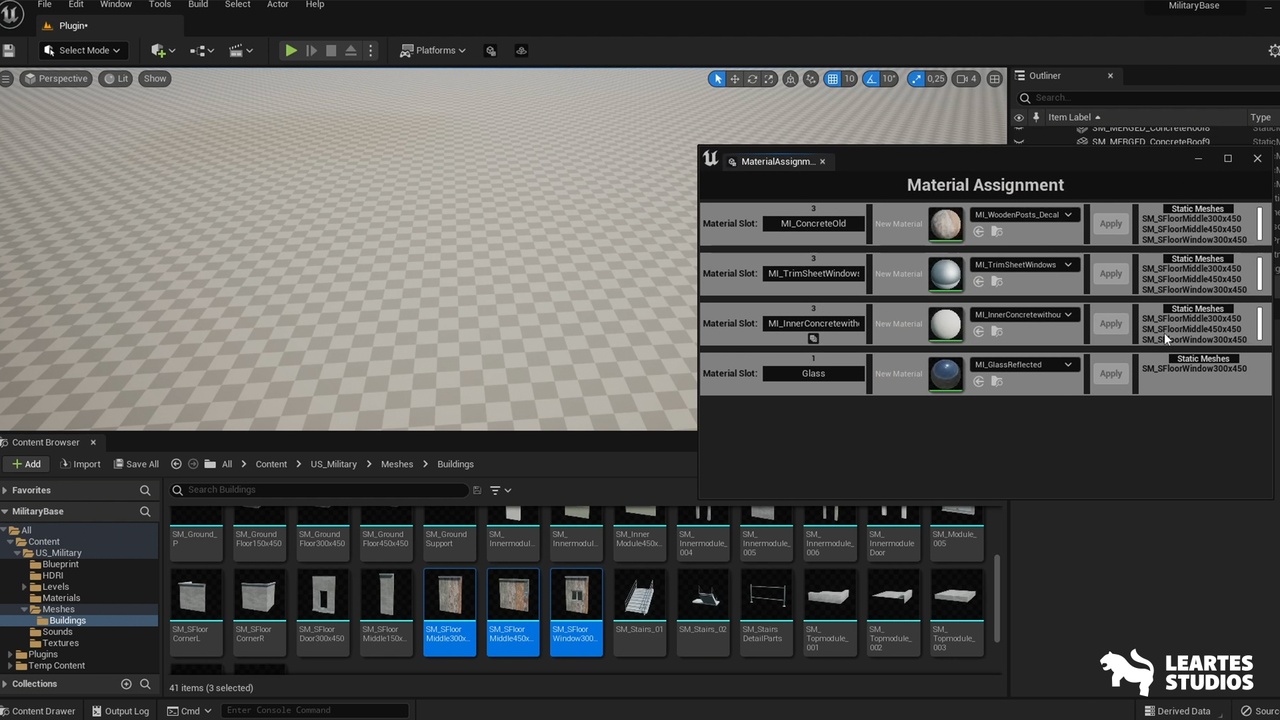Click the Save icon in main toolbar
This screenshot has width=1280, height=720.
pos(9,50)
